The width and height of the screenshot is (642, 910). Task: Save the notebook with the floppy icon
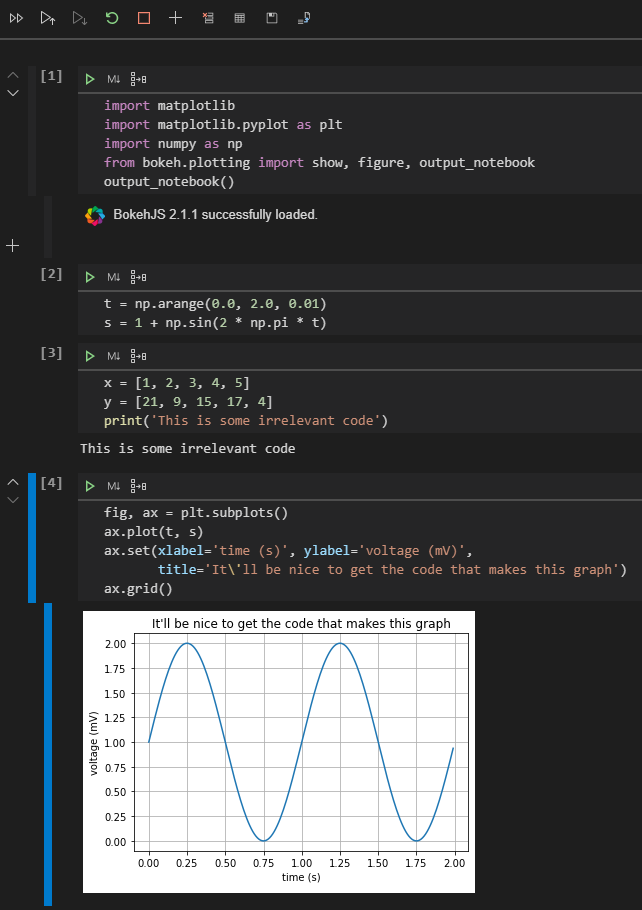272,18
